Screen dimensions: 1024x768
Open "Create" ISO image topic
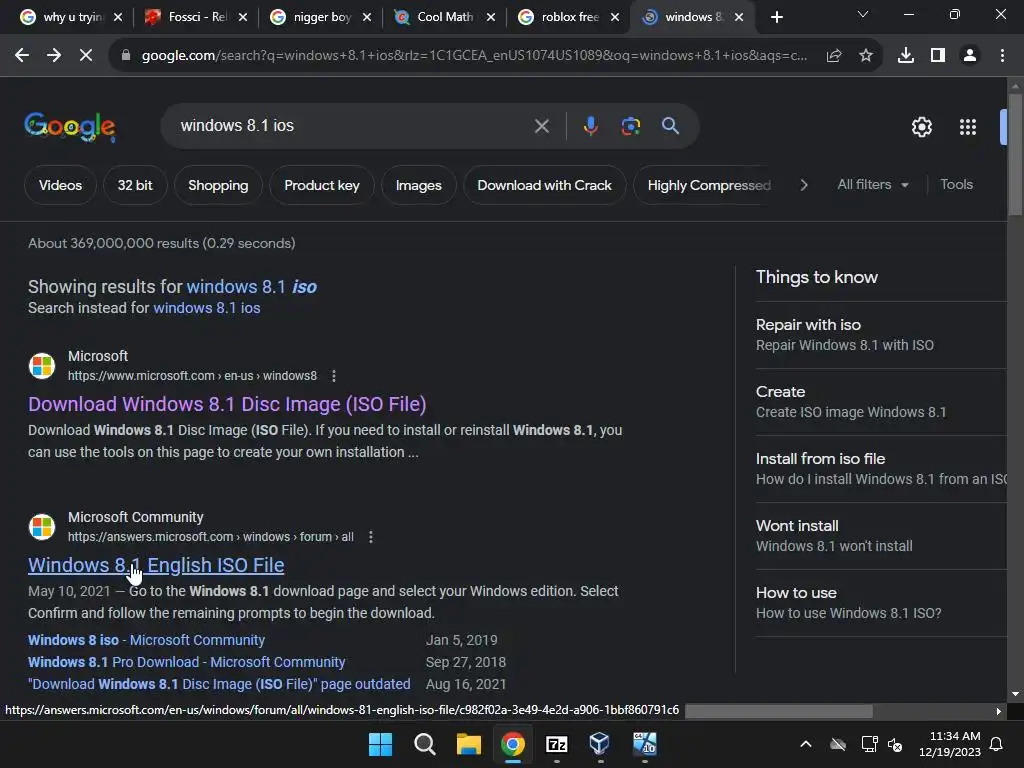coord(881,402)
